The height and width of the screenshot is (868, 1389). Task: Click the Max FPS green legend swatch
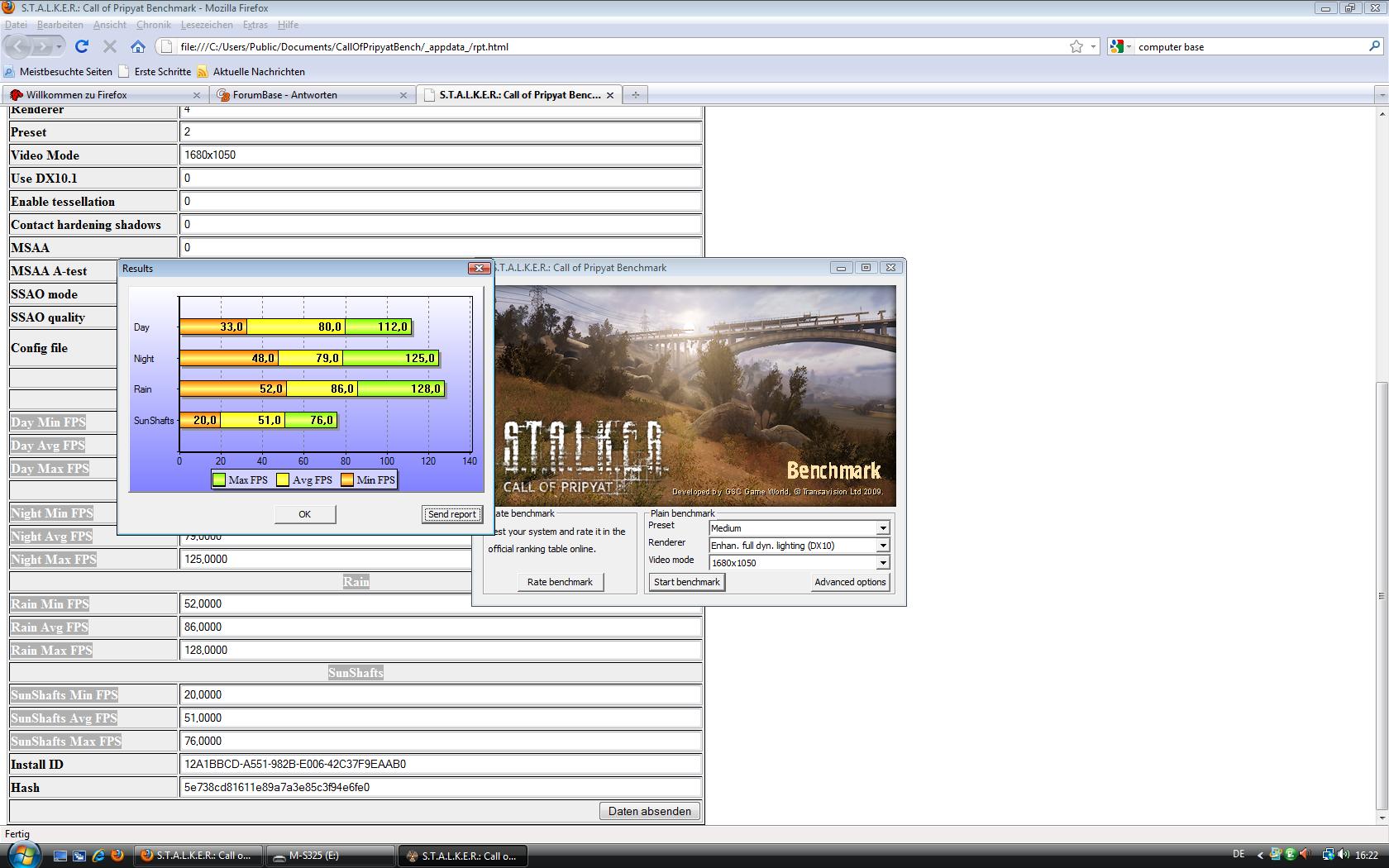[219, 479]
